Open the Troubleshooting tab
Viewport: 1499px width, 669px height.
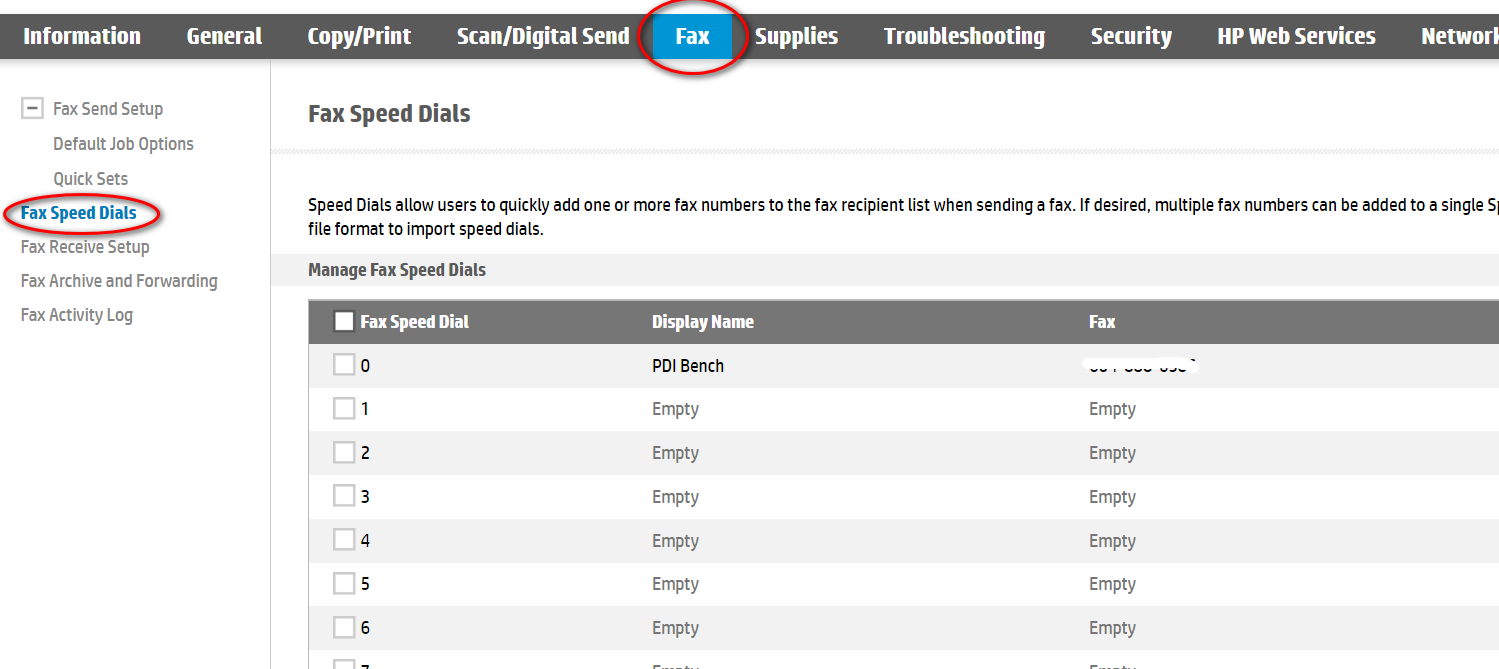964,37
